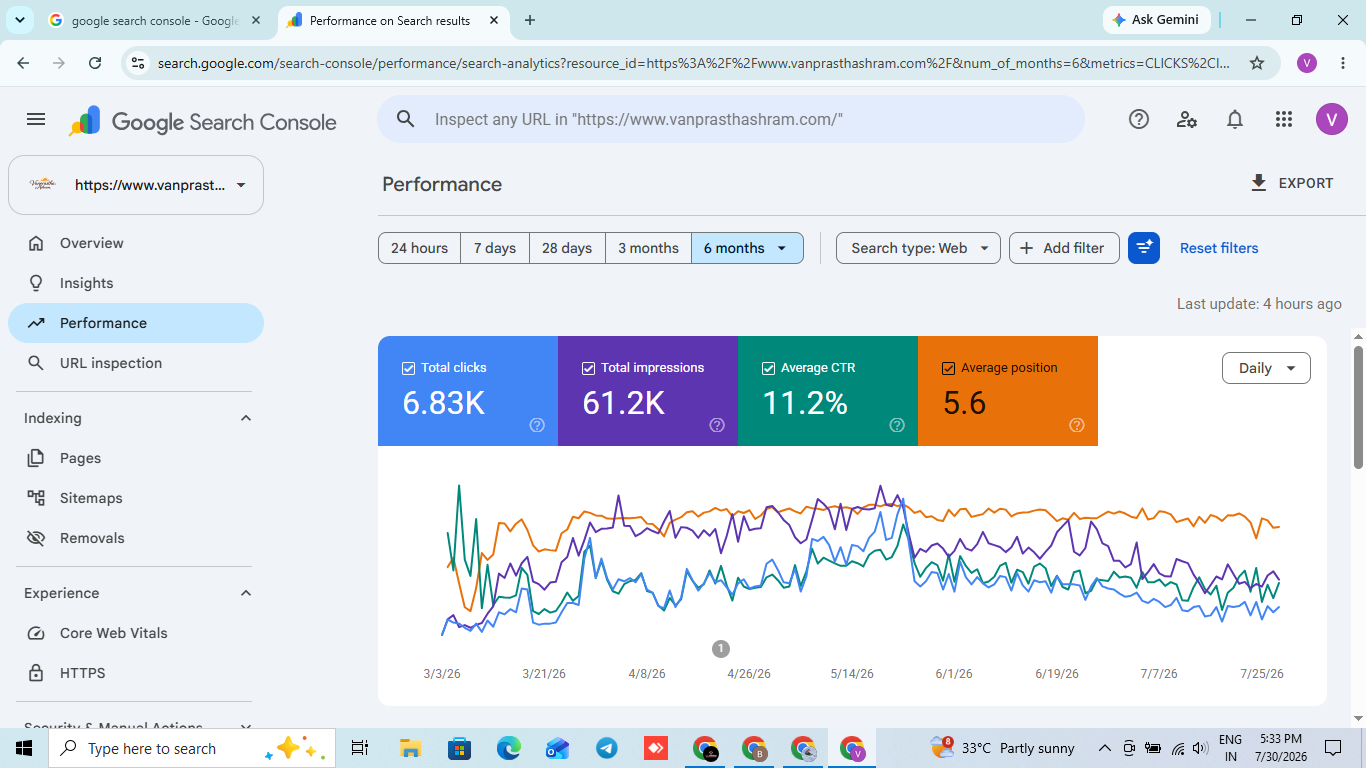Open the Chrome tab search arrow
This screenshot has height=768, width=1366.
[x=19, y=20]
